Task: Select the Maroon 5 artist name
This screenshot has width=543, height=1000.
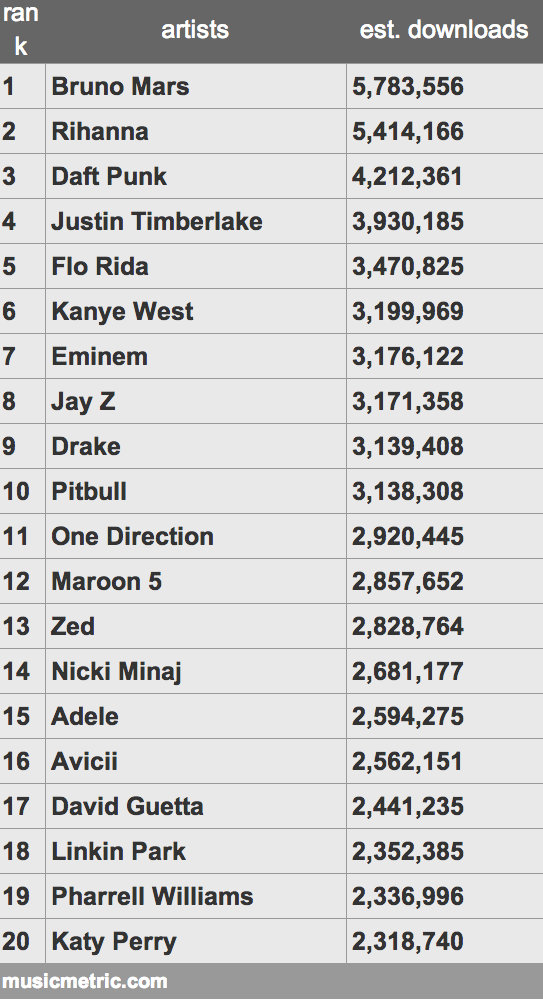Action: pos(107,581)
